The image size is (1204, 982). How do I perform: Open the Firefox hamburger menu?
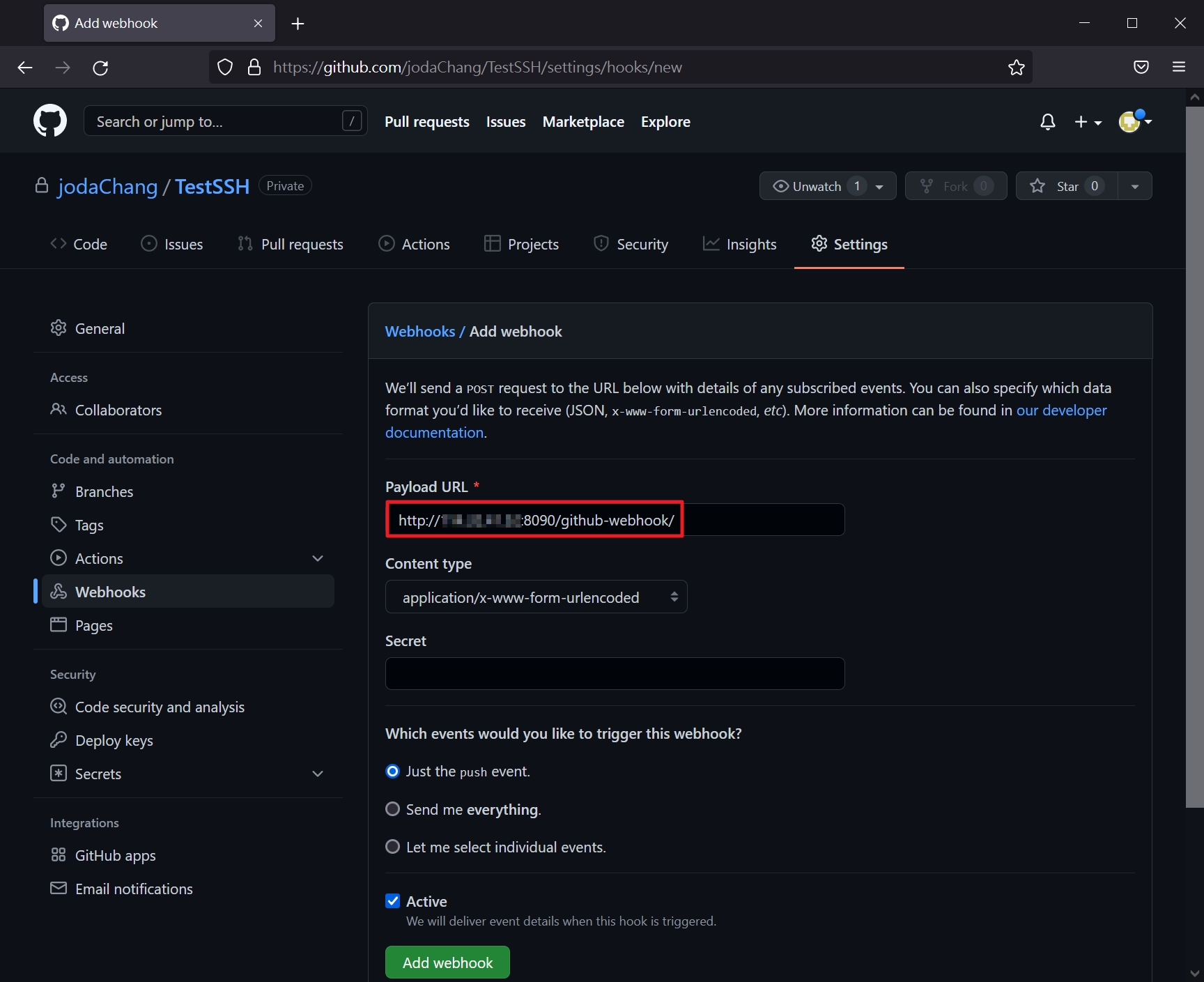click(x=1179, y=68)
